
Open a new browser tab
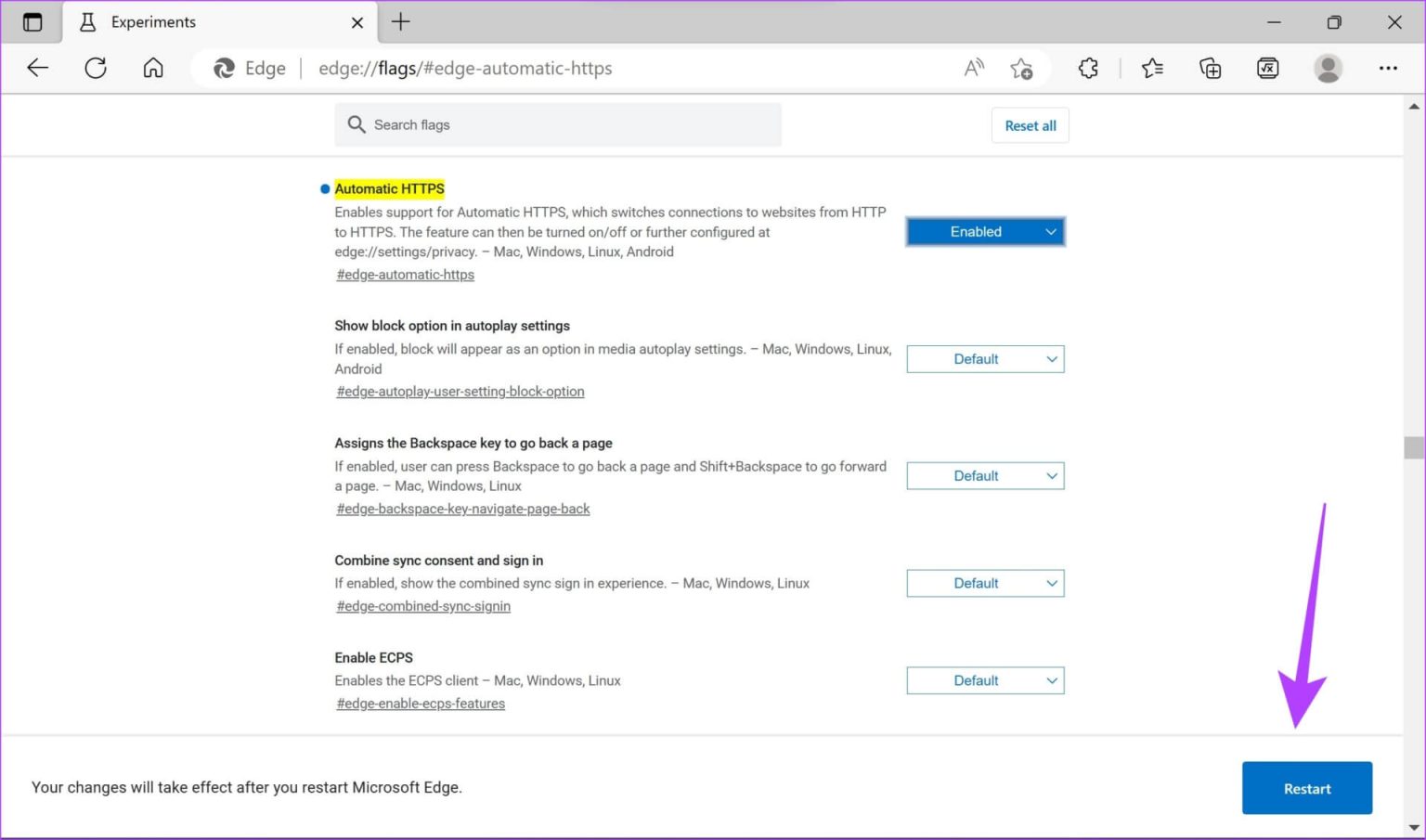point(400,21)
